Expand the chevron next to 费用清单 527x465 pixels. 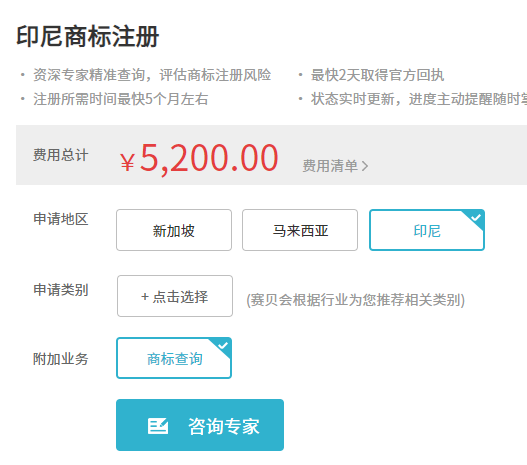[365, 166]
